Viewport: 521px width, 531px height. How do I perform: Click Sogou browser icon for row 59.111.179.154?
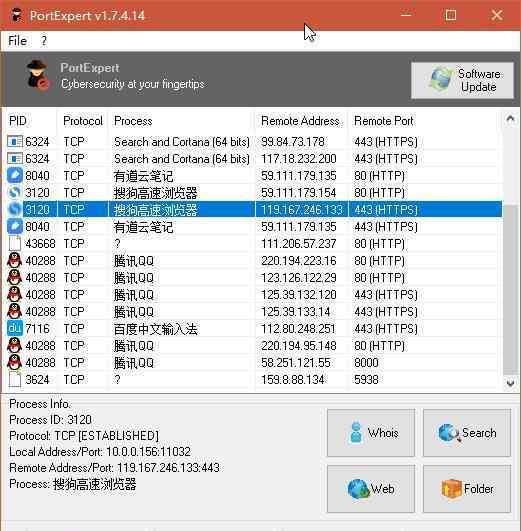tap(15, 192)
